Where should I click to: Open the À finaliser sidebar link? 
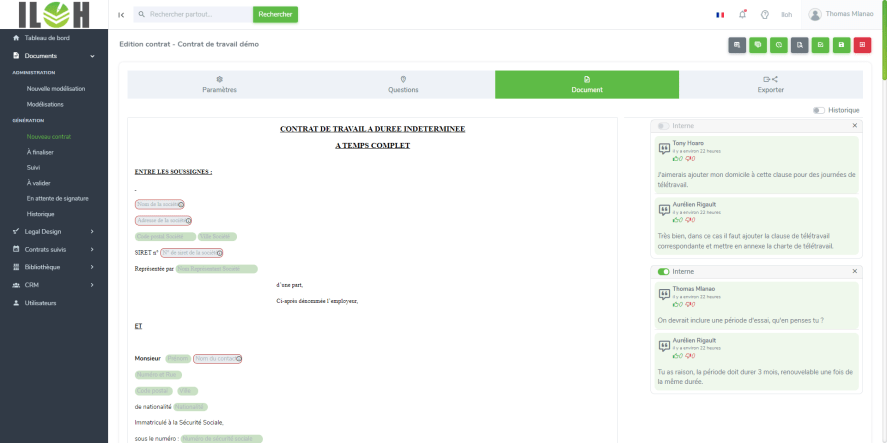[41, 152]
